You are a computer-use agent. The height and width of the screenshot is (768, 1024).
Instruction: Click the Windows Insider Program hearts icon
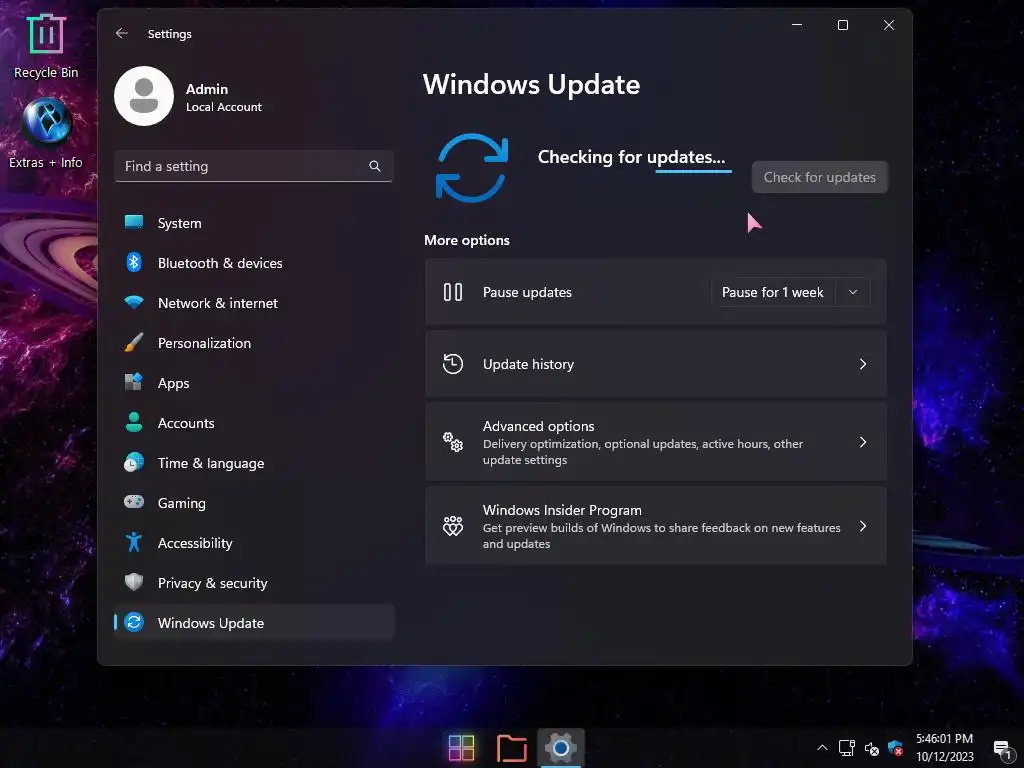[453, 526]
